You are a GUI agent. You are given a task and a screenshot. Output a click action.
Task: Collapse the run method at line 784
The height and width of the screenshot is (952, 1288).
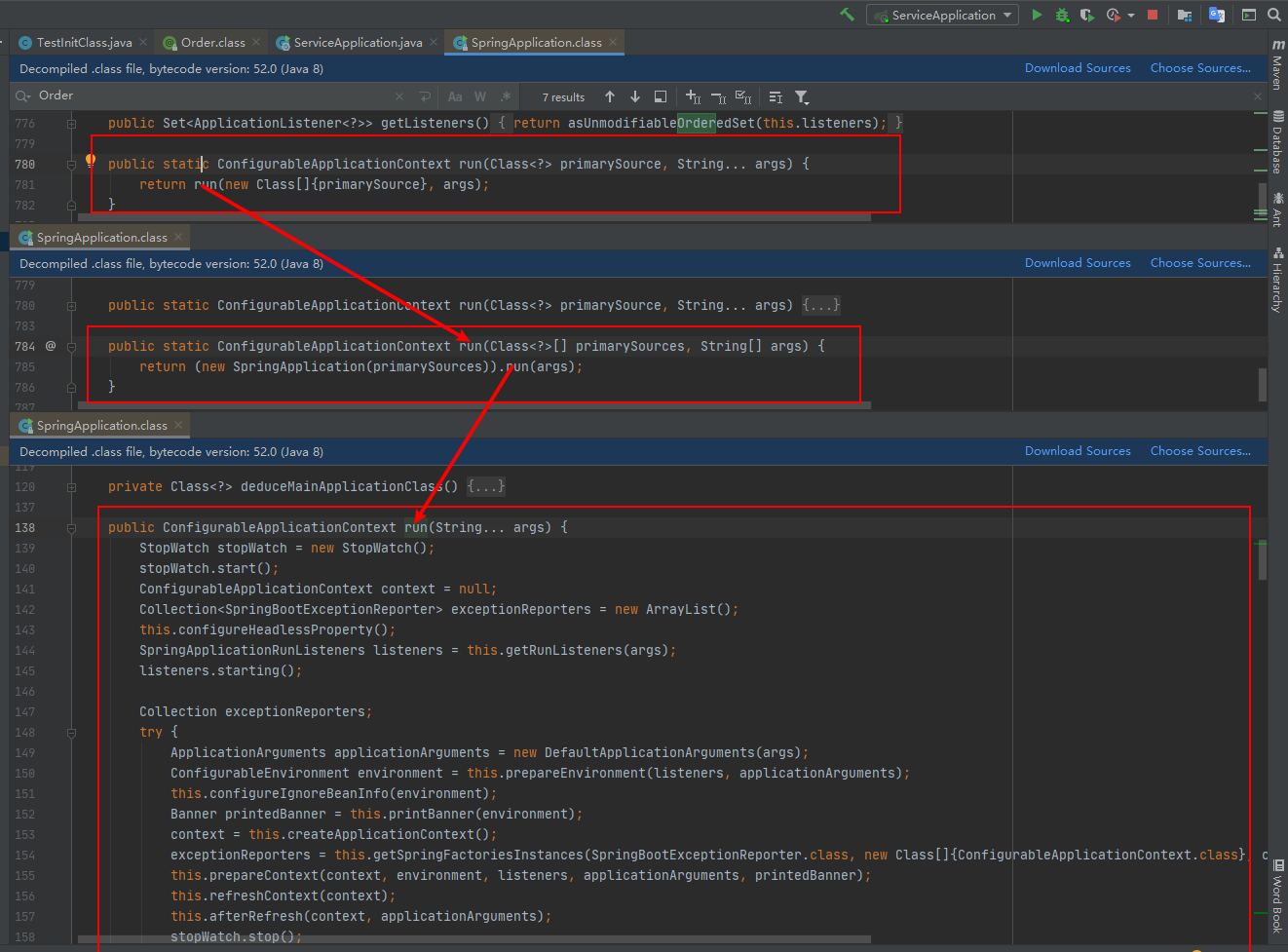point(71,347)
